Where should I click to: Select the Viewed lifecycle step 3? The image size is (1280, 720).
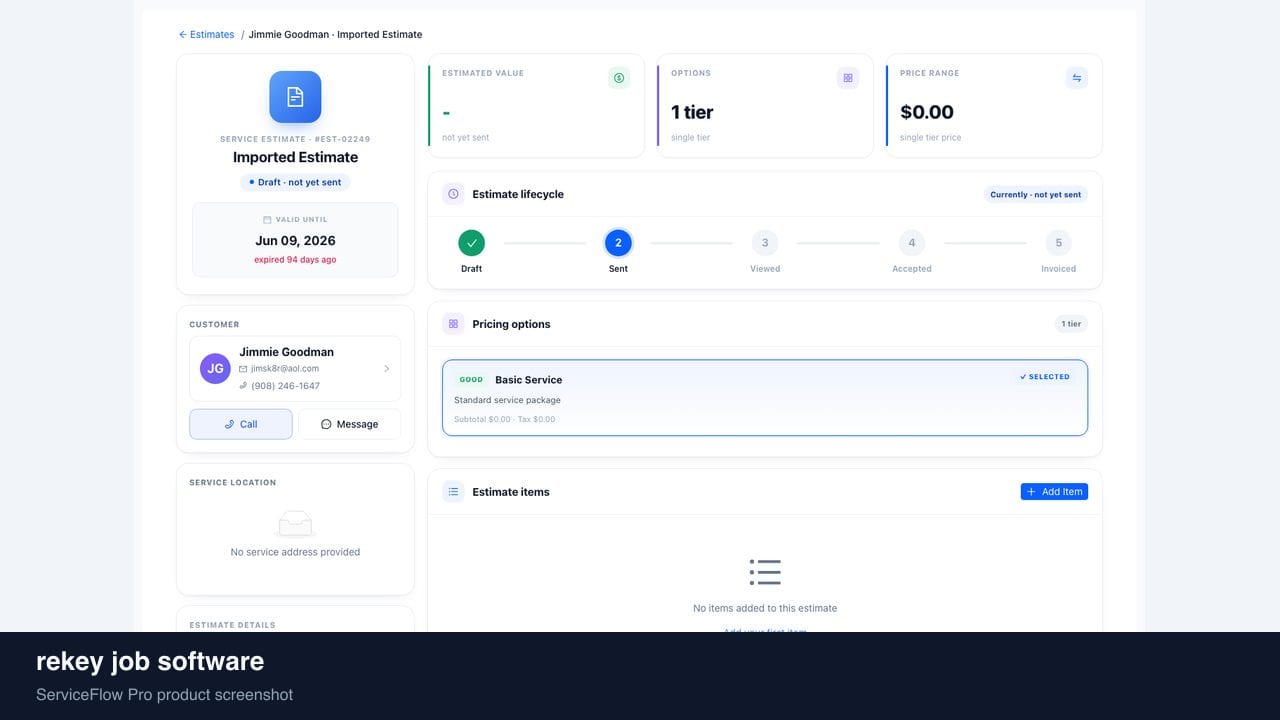point(765,243)
